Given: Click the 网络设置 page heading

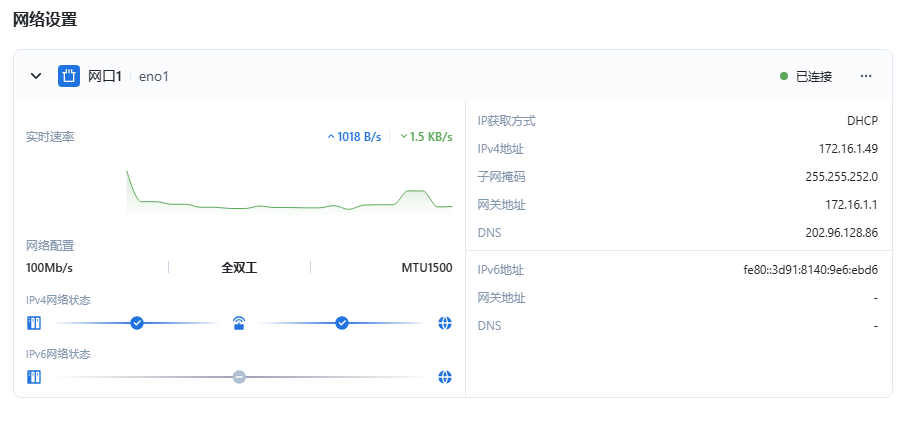Looking at the screenshot, I should pos(45,19).
